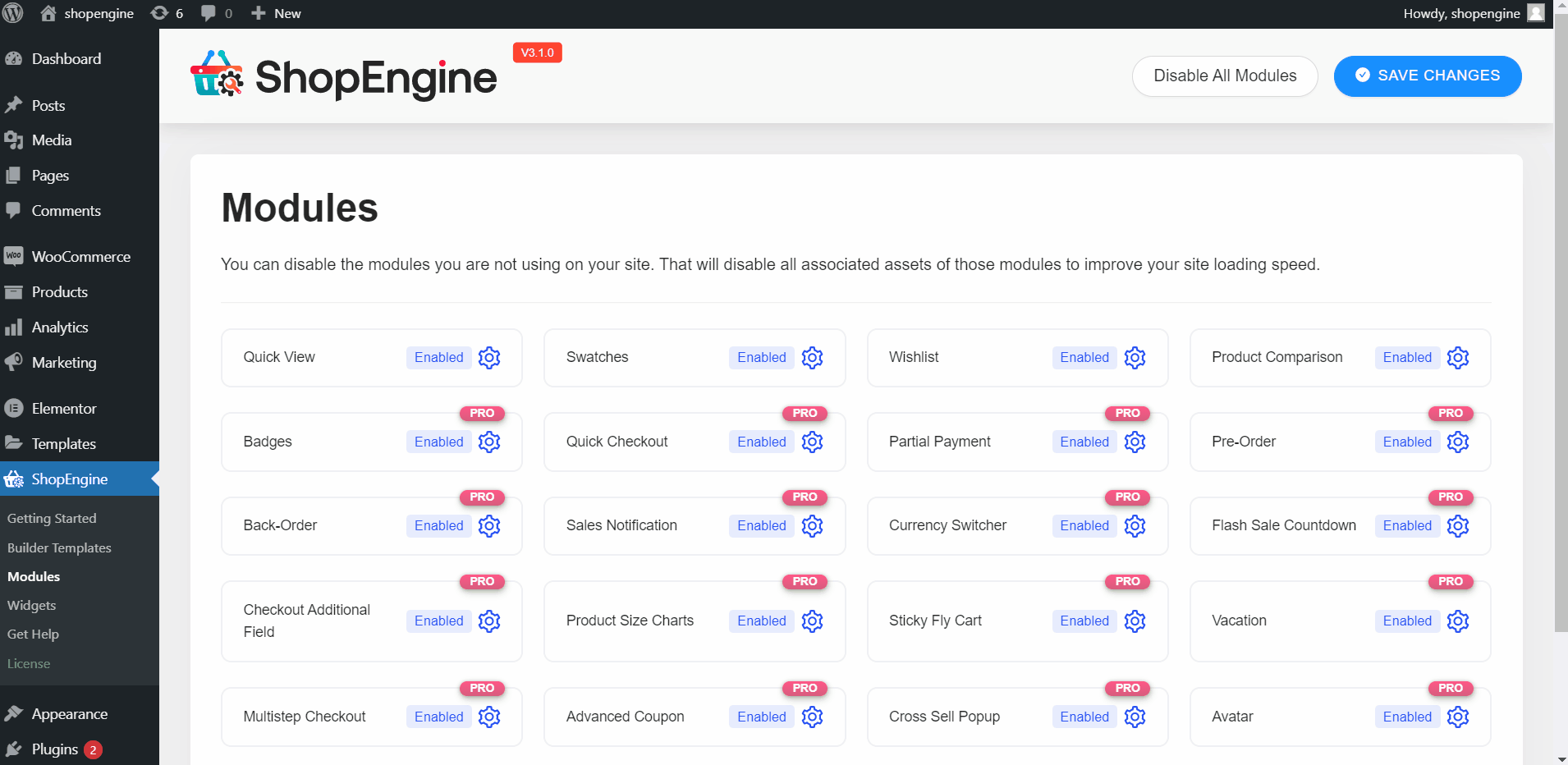The image size is (1568, 765).
Task: Toggle Enabled status on Currency Switcher
Action: click(1084, 525)
